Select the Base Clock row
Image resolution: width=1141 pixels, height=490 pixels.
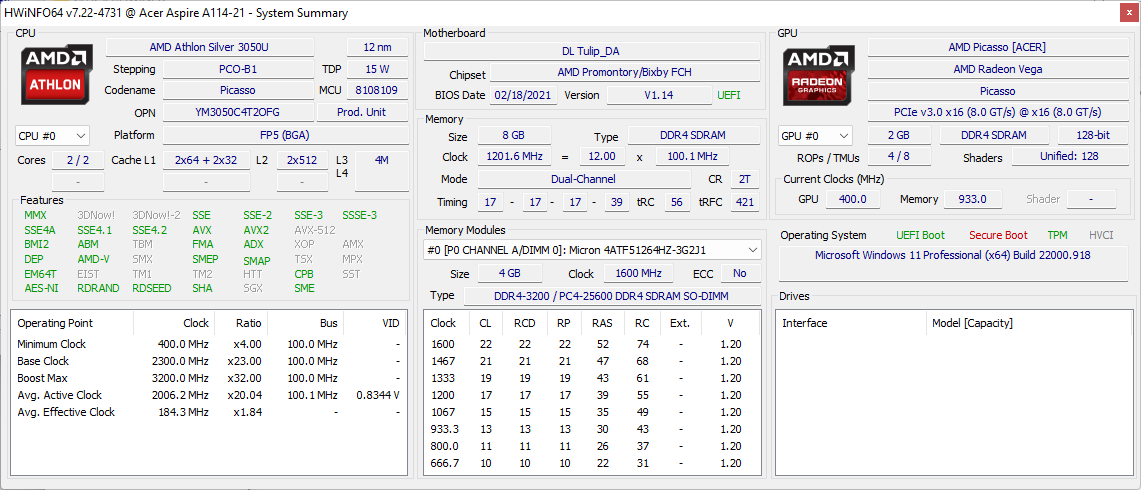[x=208, y=361]
